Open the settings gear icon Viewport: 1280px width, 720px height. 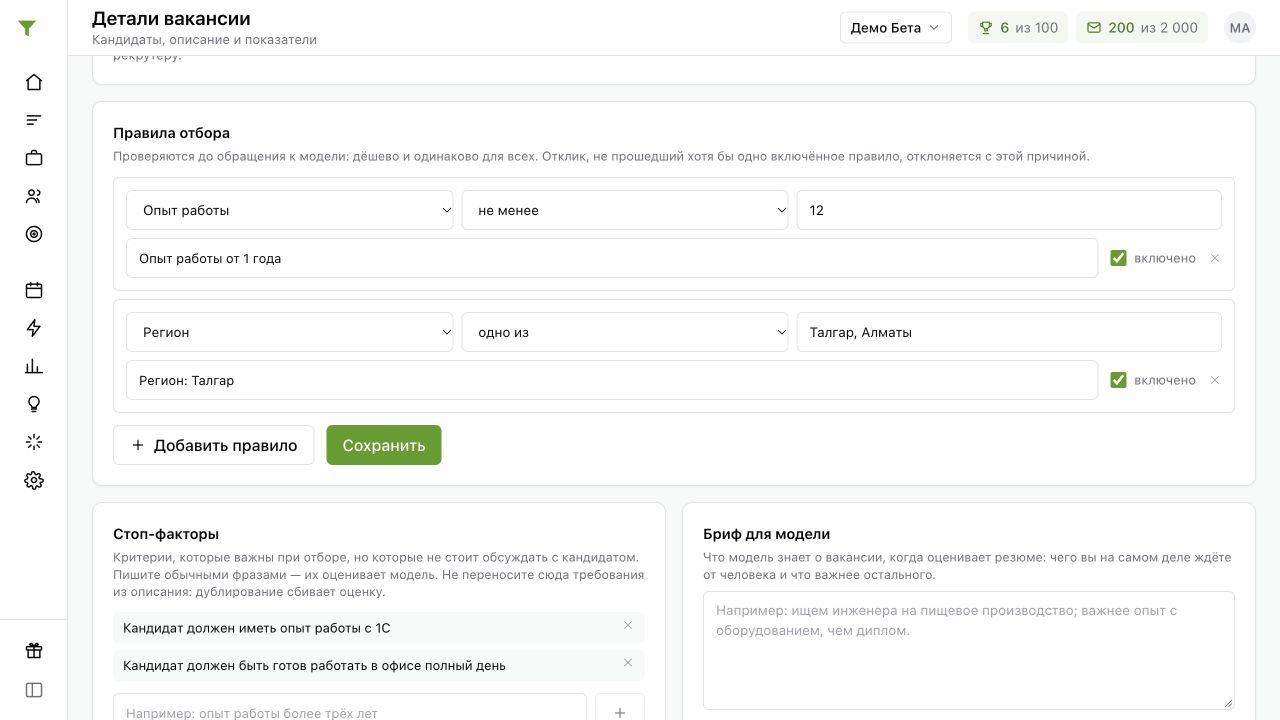click(34, 480)
